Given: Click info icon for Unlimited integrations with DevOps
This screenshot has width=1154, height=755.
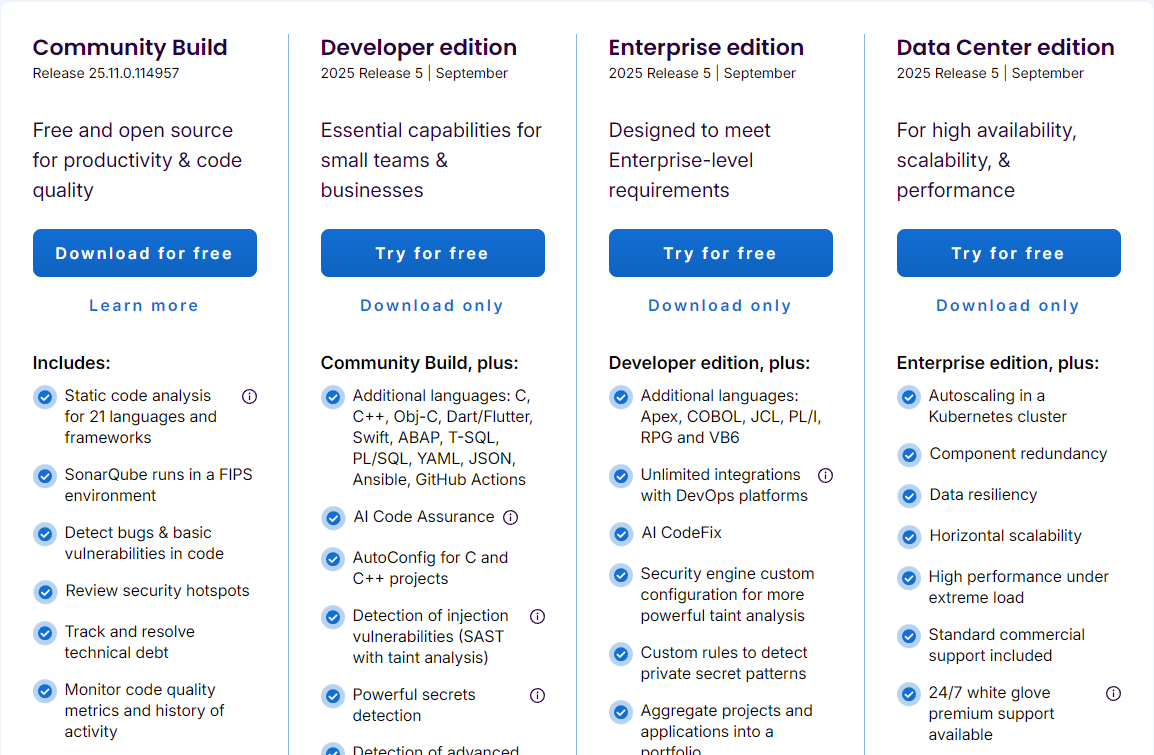Looking at the screenshot, I should [825, 475].
